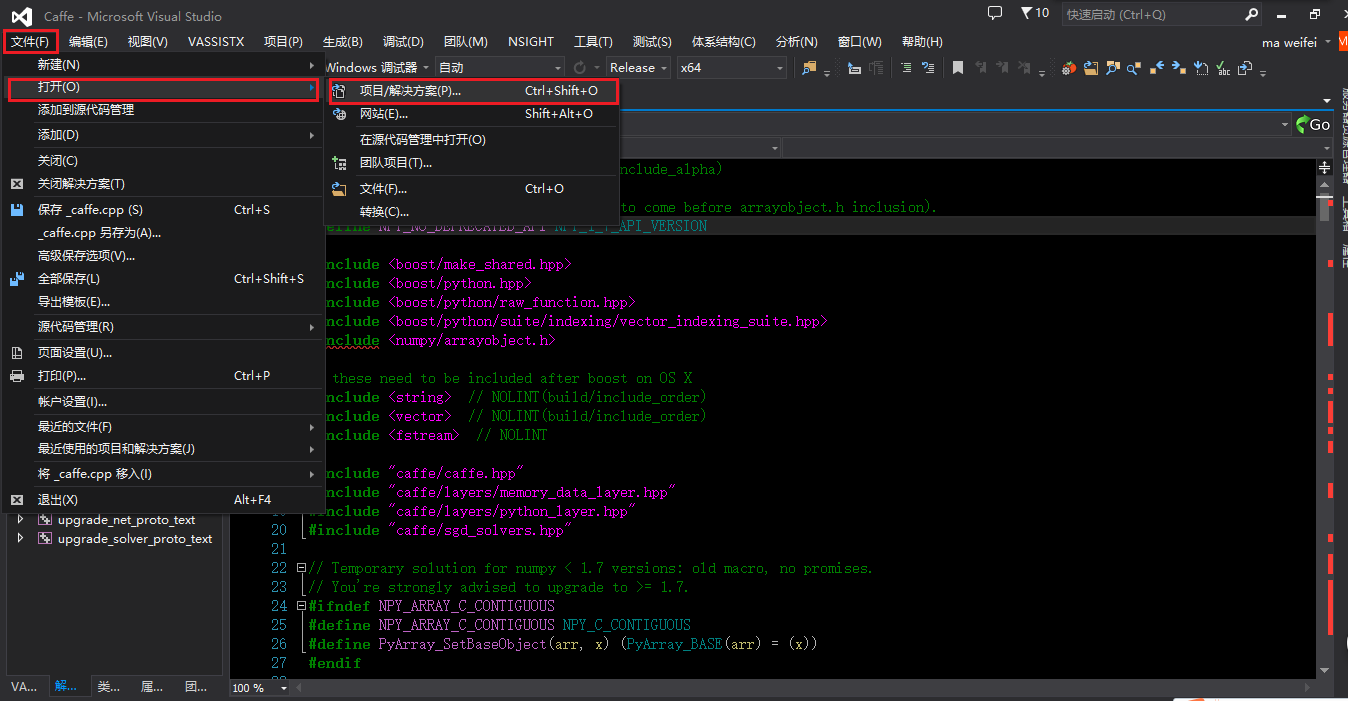Open the 工具(T) menu
Screen dimensions: 1348x701
coord(593,41)
